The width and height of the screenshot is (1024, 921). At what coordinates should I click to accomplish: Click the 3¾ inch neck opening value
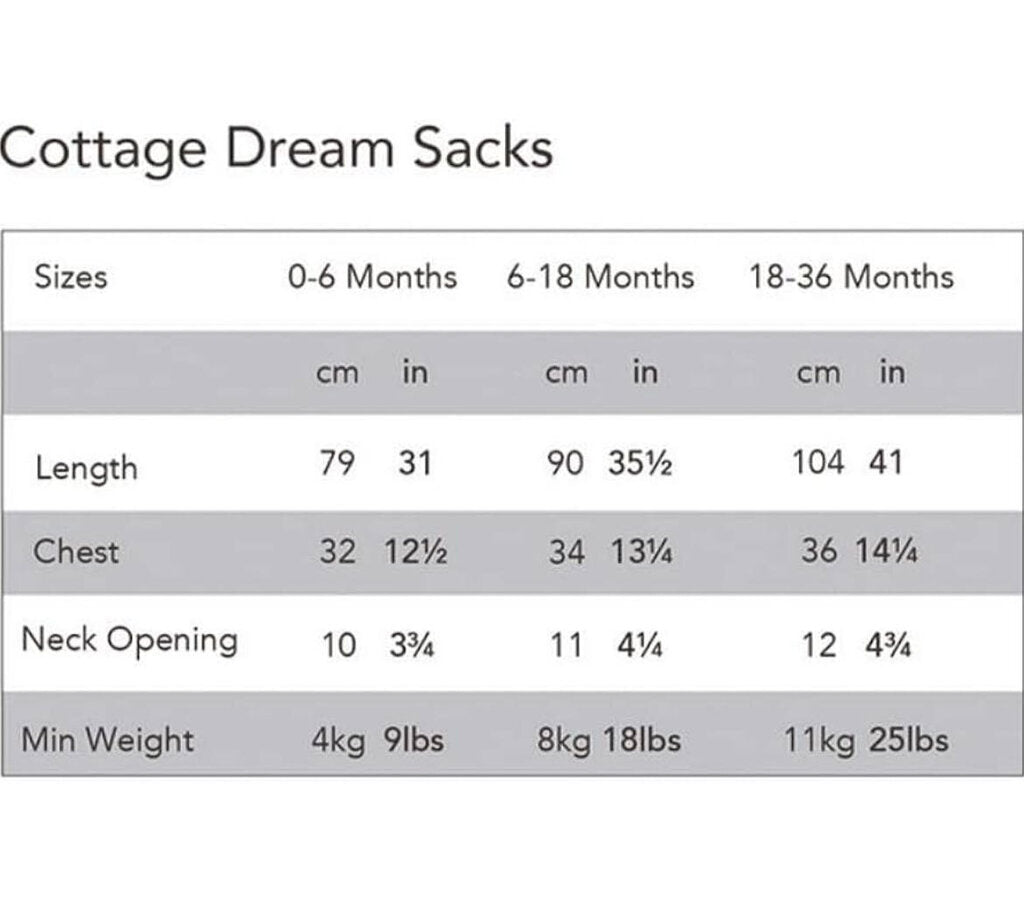(x=412, y=645)
